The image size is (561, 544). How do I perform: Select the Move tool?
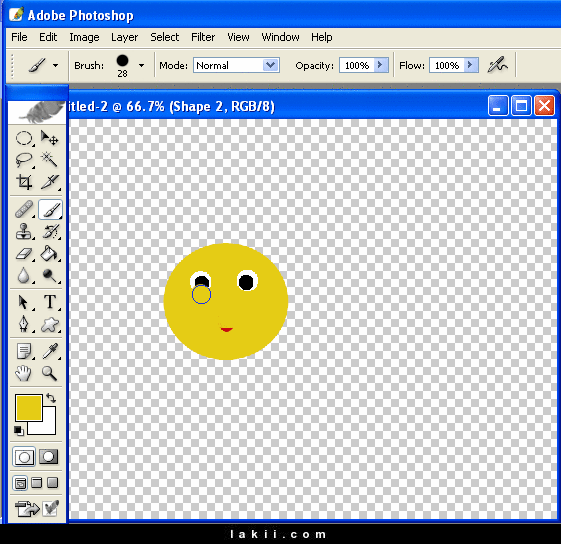click(49, 138)
